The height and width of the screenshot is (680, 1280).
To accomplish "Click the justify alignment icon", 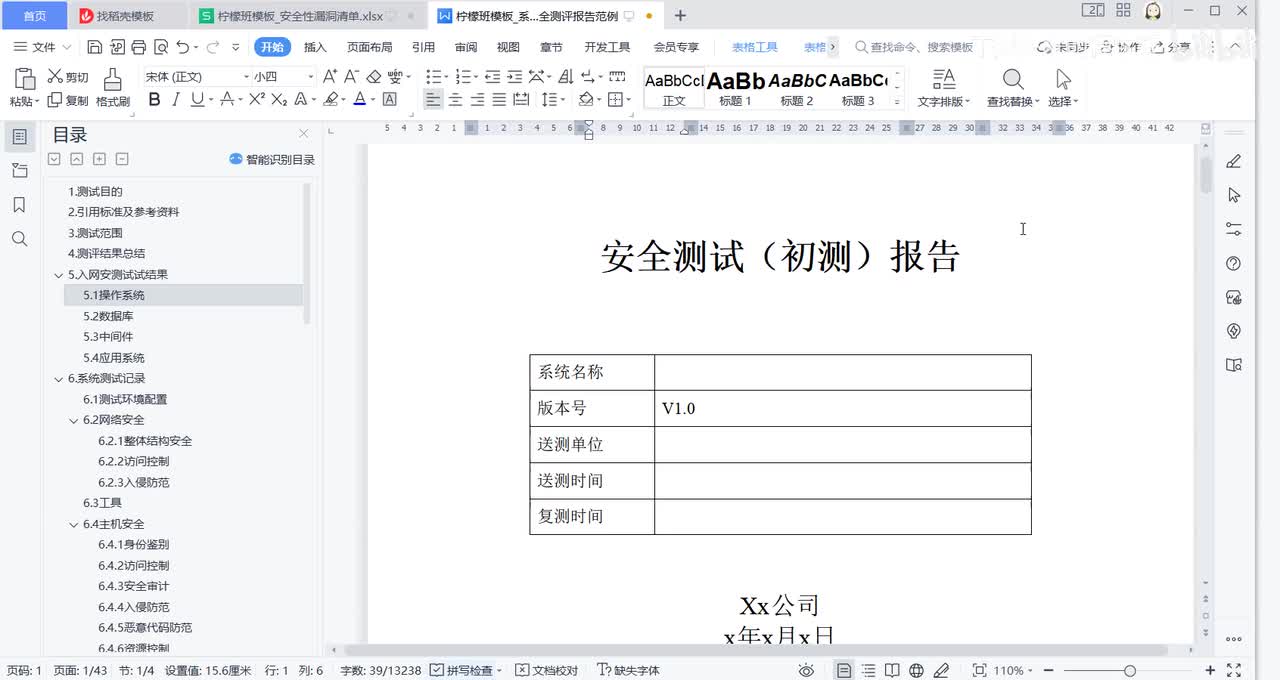I will (x=499, y=99).
